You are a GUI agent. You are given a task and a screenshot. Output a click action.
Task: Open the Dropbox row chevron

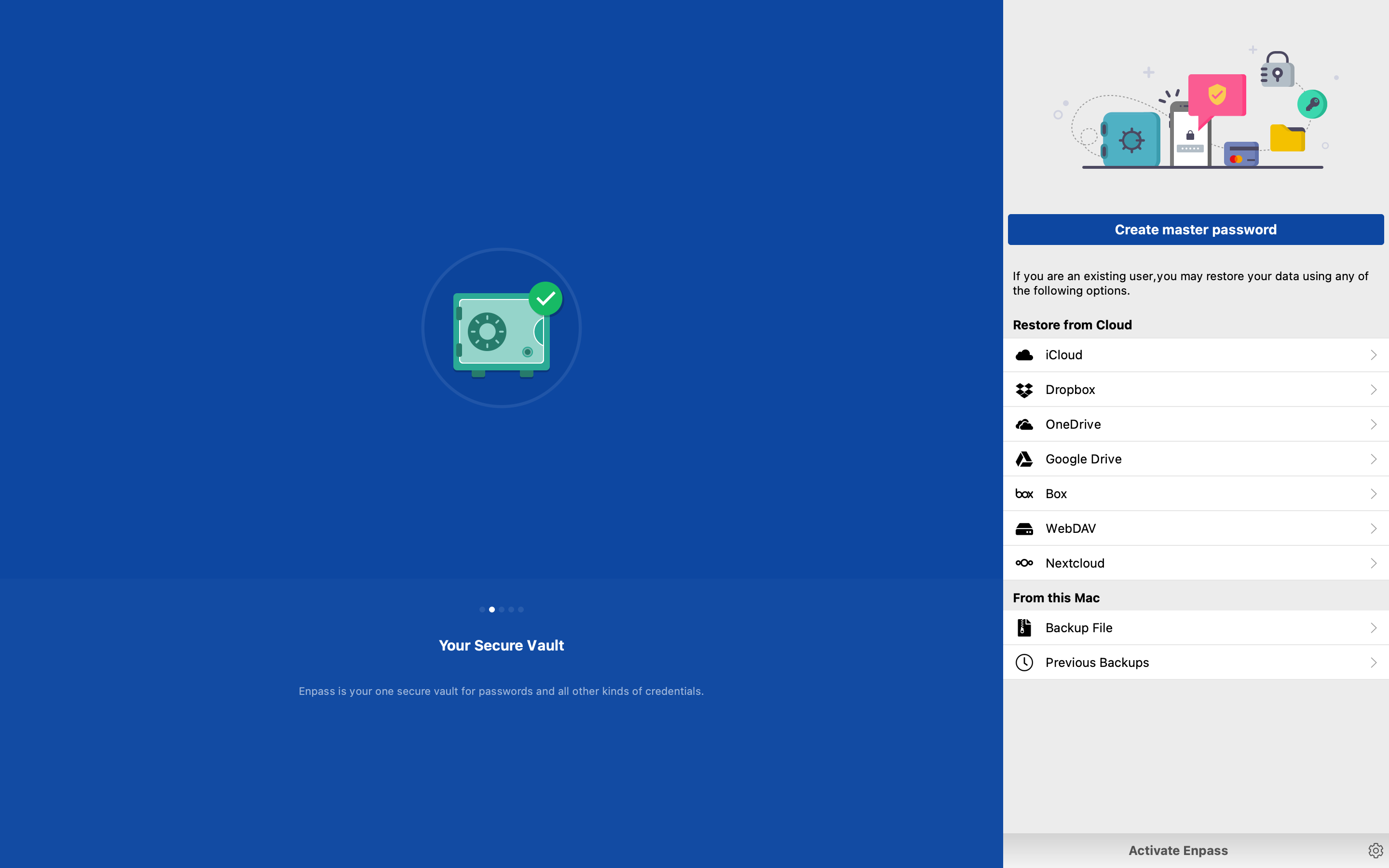[x=1374, y=390]
